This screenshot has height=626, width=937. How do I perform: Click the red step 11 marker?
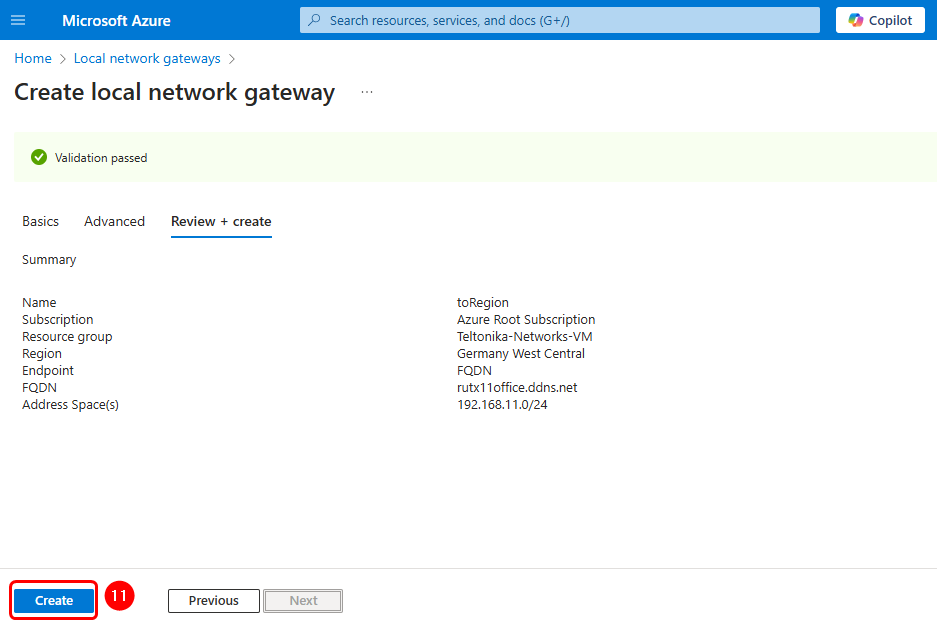click(x=119, y=597)
